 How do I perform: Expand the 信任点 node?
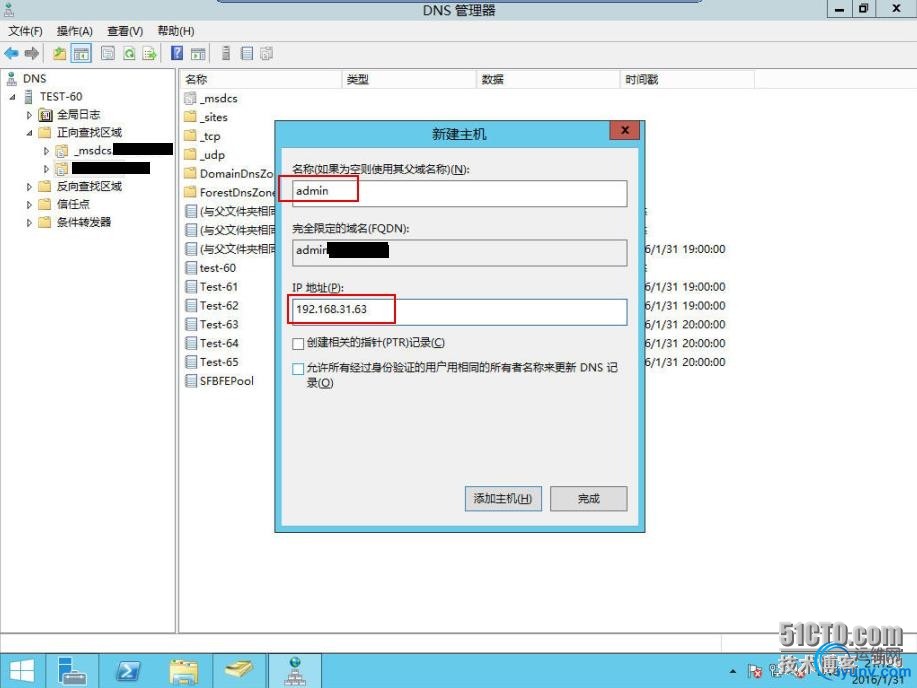click(x=29, y=205)
